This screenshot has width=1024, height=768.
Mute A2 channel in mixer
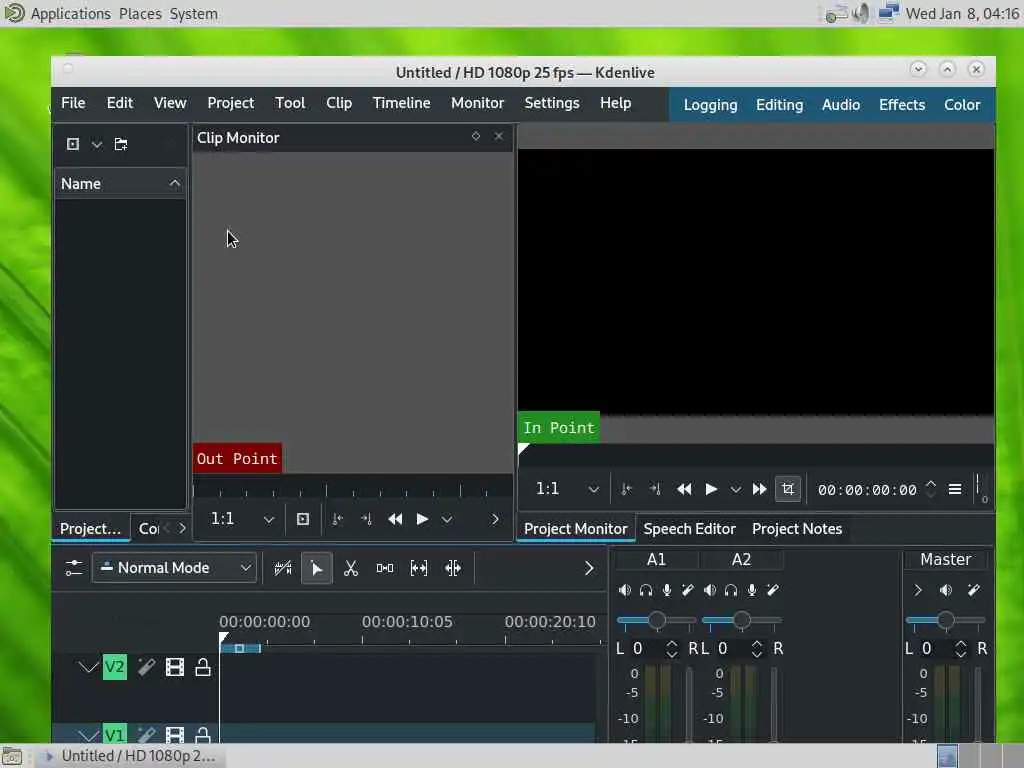coord(709,590)
